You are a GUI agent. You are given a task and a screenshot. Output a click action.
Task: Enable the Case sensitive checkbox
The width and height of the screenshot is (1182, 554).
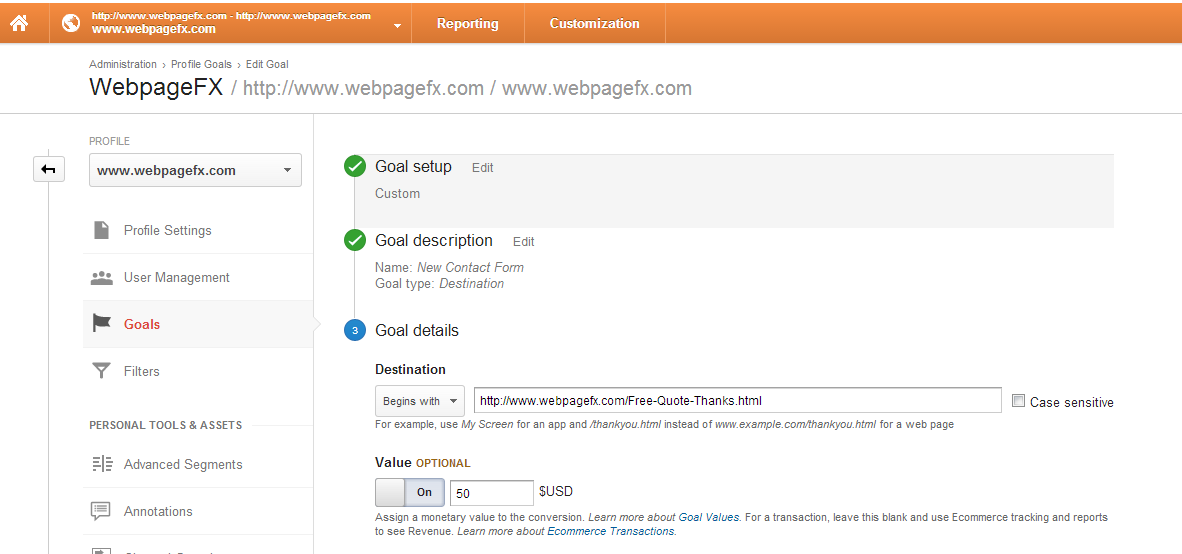1018,401
